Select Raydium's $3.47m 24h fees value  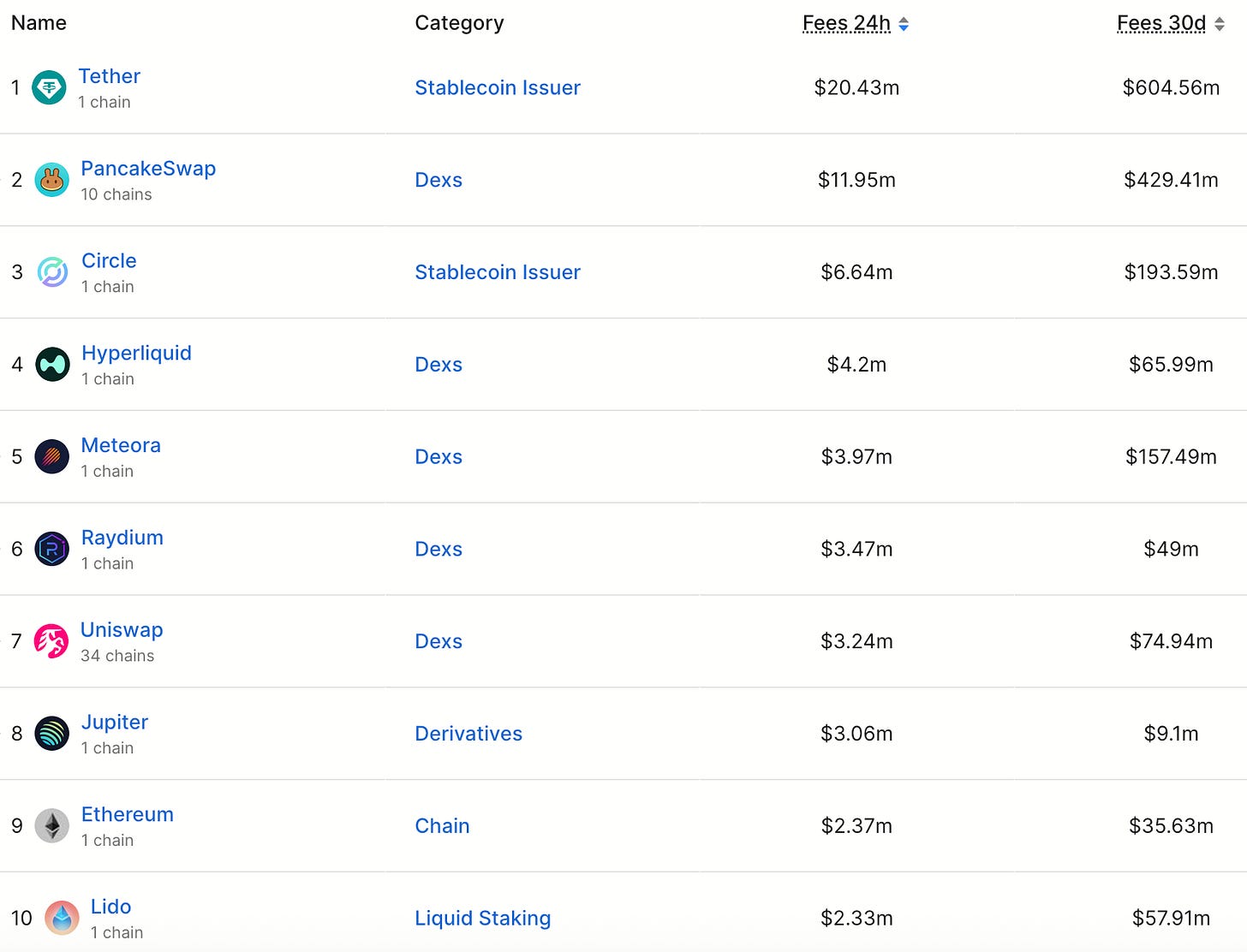point(856,549)
